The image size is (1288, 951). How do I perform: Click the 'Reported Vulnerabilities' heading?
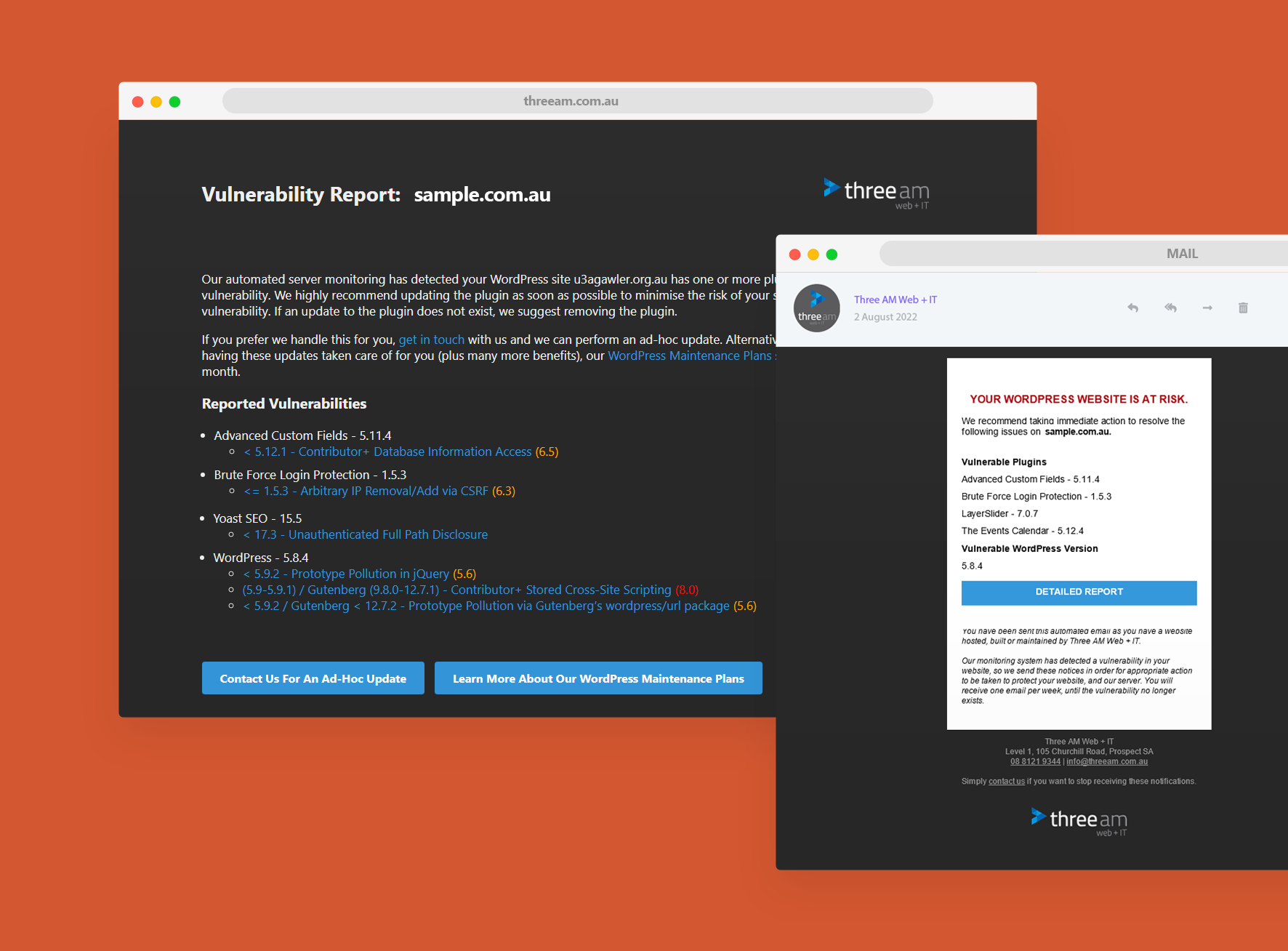[x=284, y=404]
